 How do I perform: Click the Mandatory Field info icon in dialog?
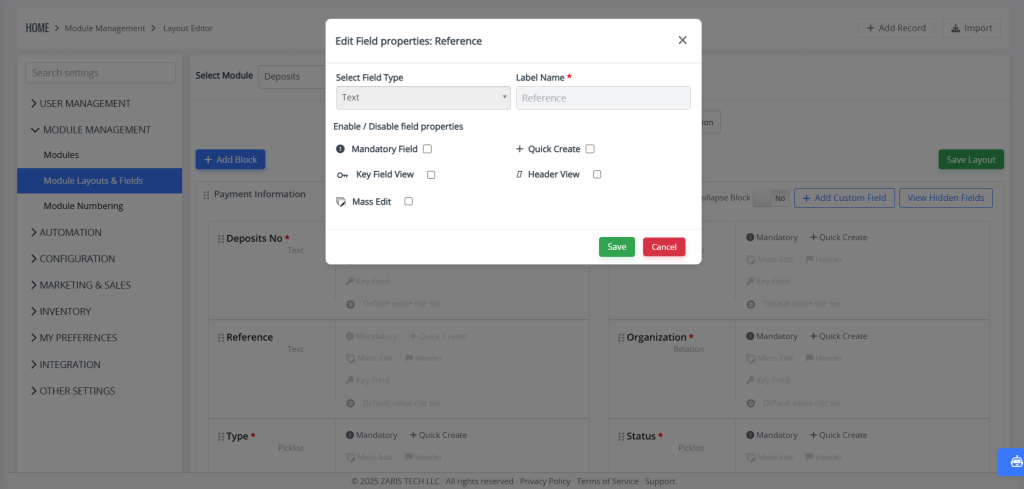tap(340, 149)
